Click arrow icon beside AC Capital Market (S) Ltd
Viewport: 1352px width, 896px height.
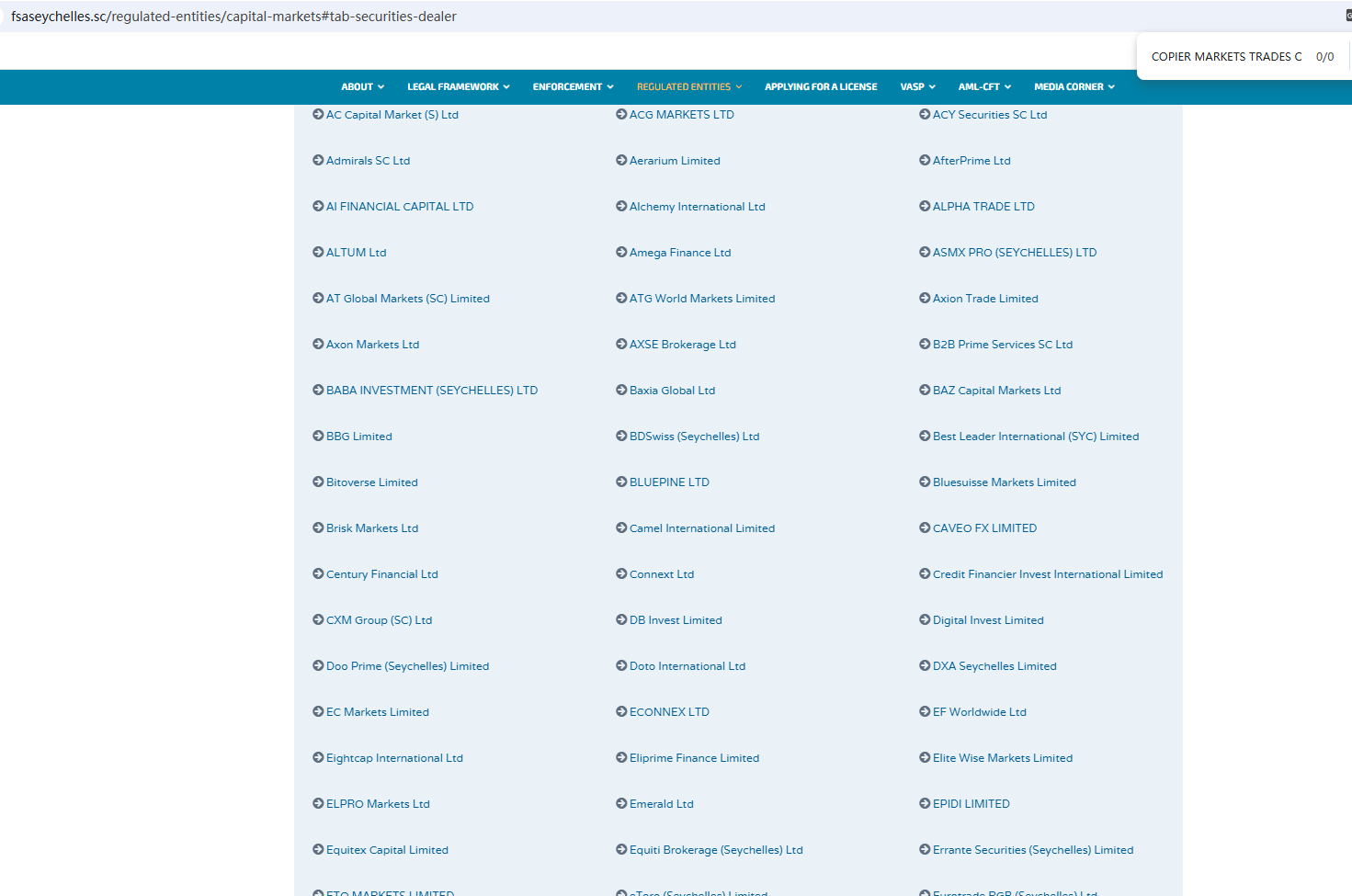(318, 115)
